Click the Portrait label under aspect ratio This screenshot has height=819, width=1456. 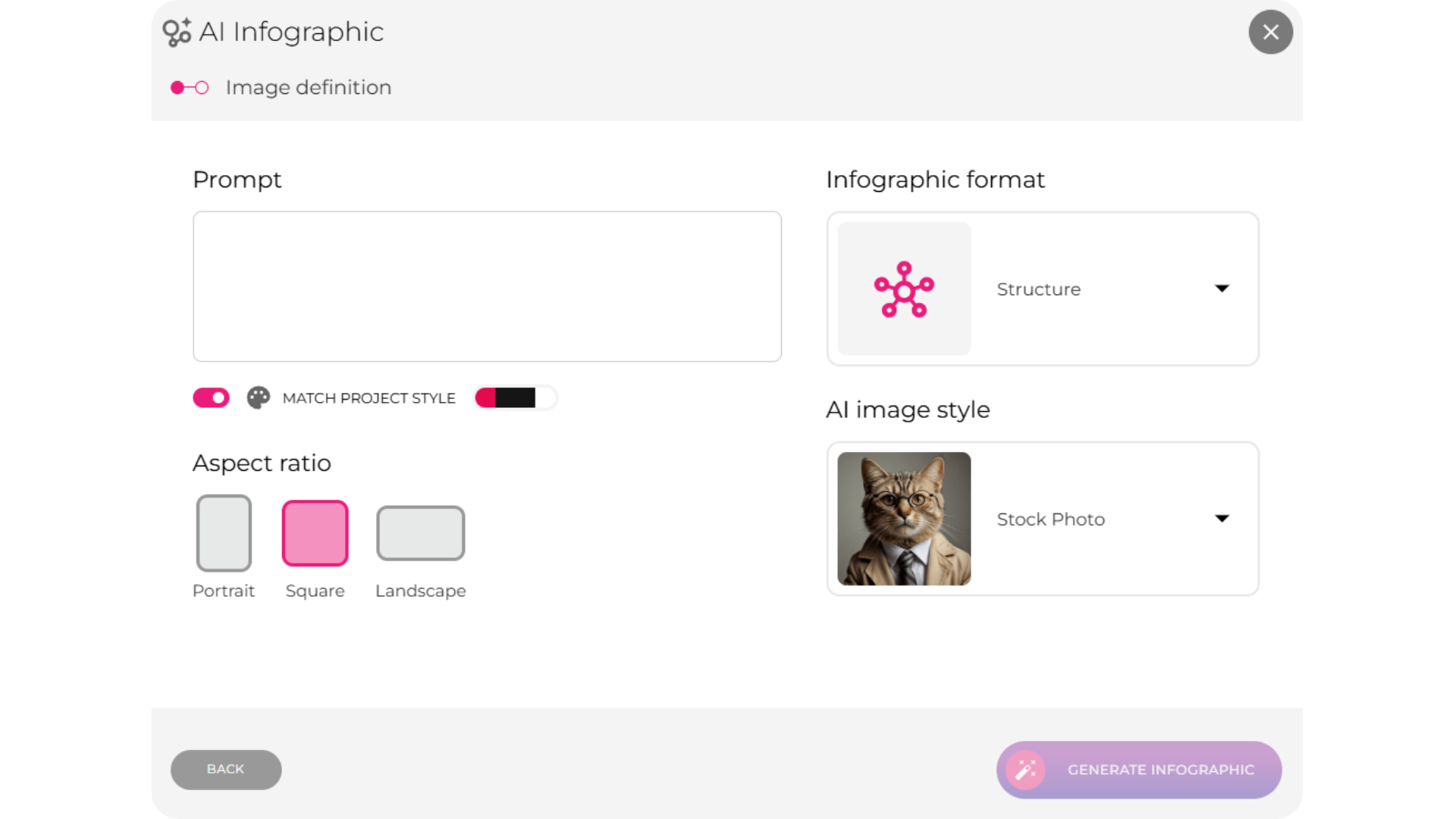224,591
